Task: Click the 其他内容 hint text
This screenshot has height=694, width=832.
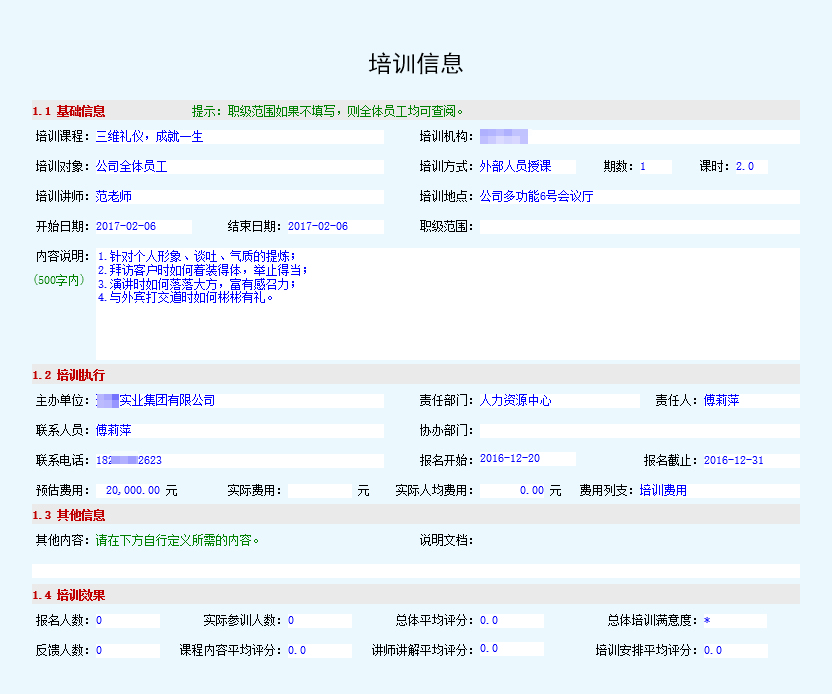Action: pyautogui.click(x=177, y=541)
